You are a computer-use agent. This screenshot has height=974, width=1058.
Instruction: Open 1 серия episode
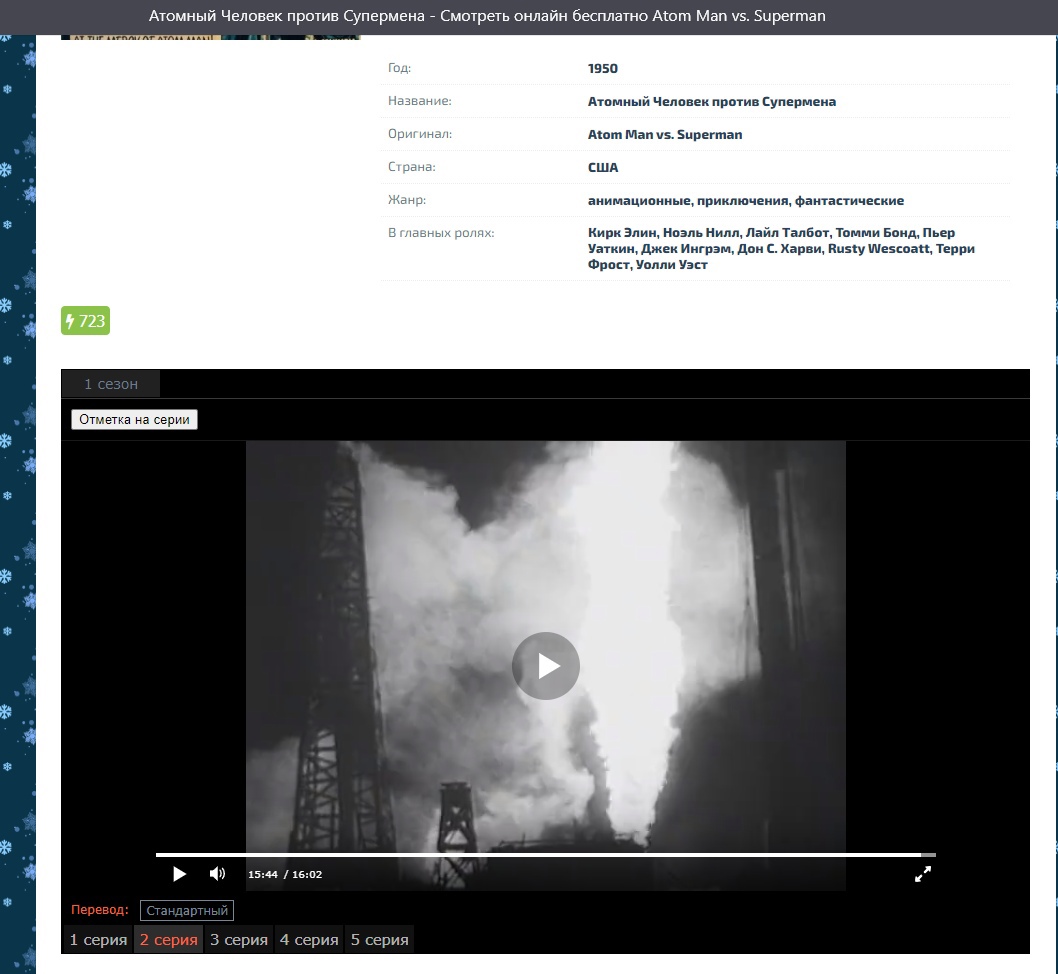click(x=99, y=940)
